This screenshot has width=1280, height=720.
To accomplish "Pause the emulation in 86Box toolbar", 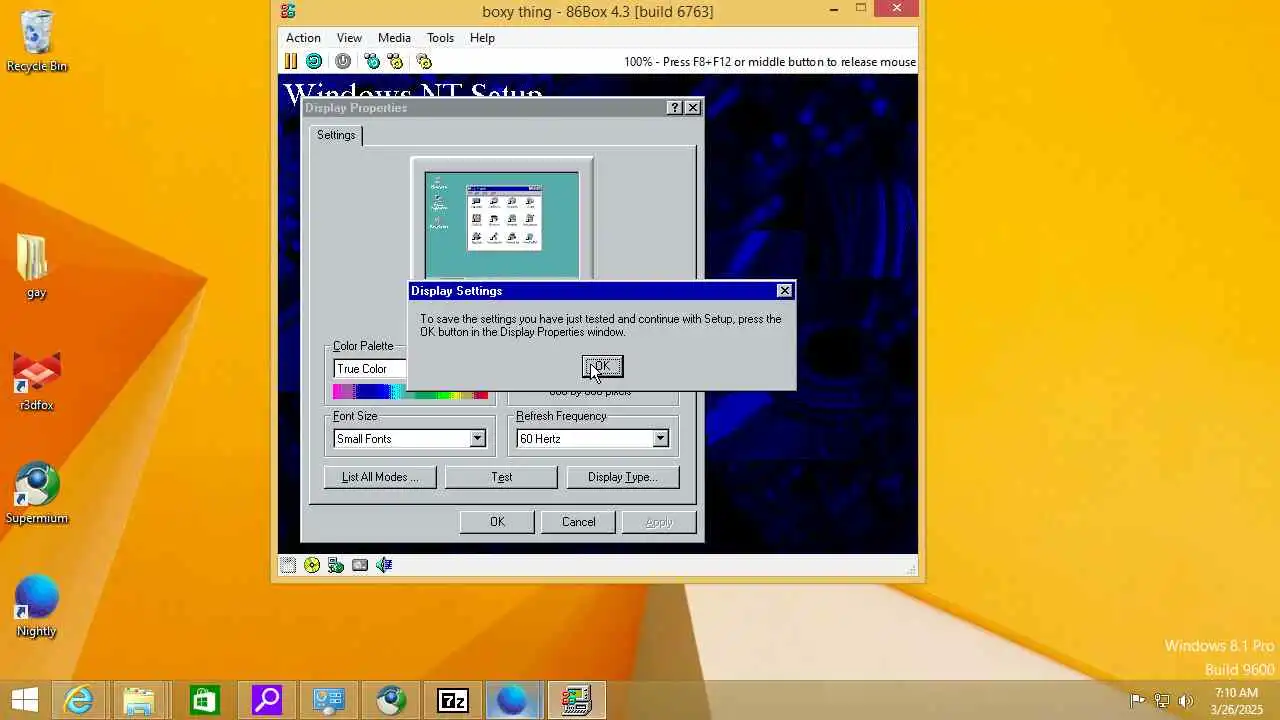I will point(290,61).
